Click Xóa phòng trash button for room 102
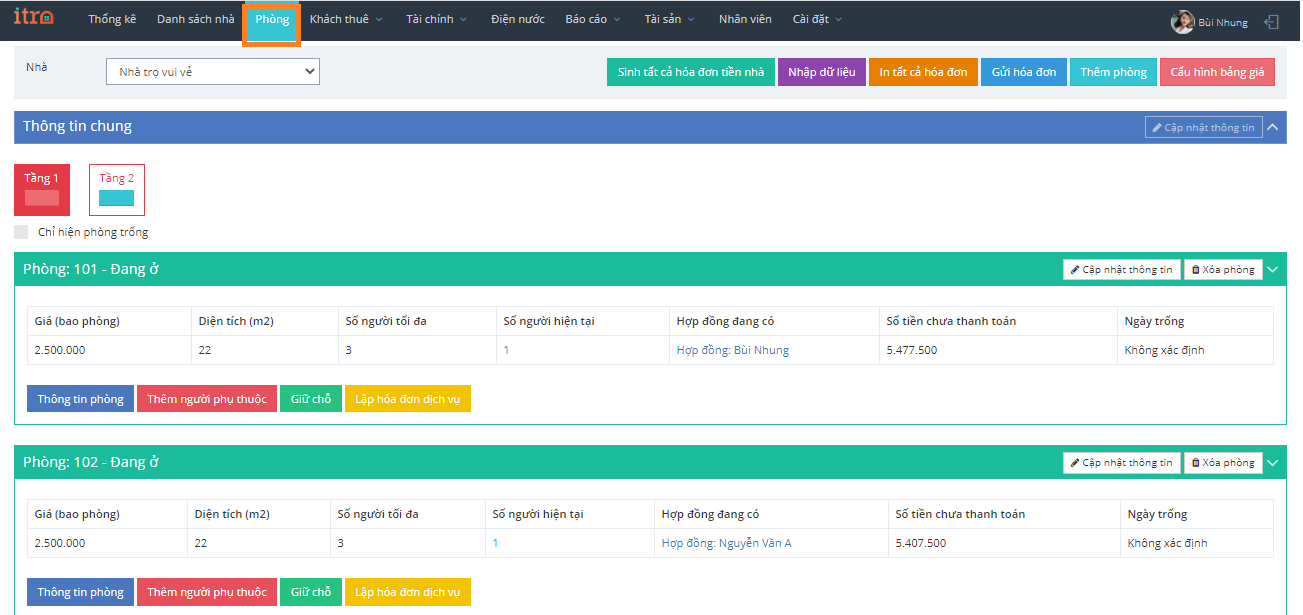The image size is (1303, 615). [x=1222, y=462]
